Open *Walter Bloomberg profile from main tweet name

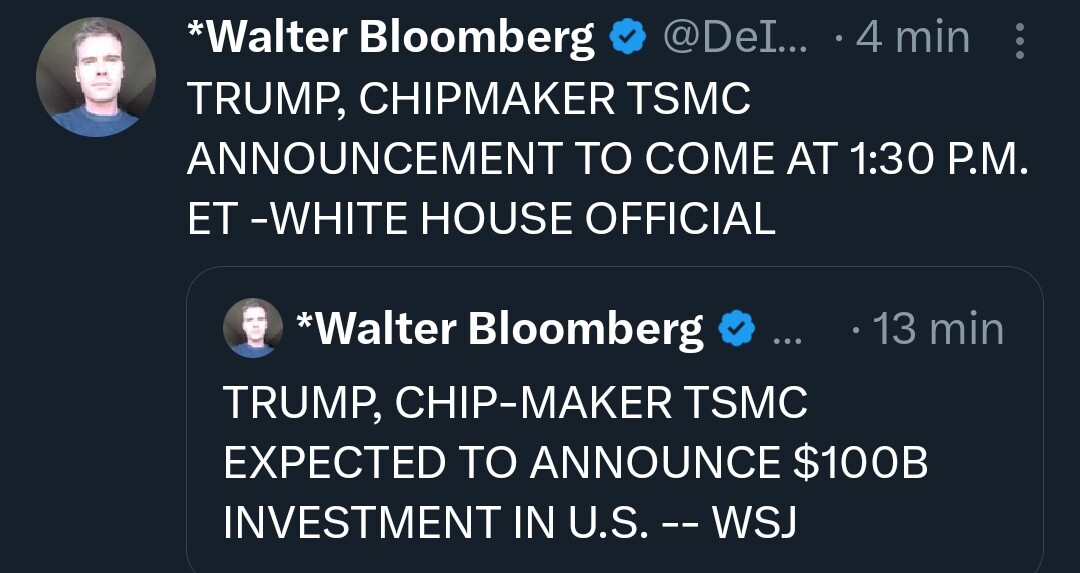(391, 39)
